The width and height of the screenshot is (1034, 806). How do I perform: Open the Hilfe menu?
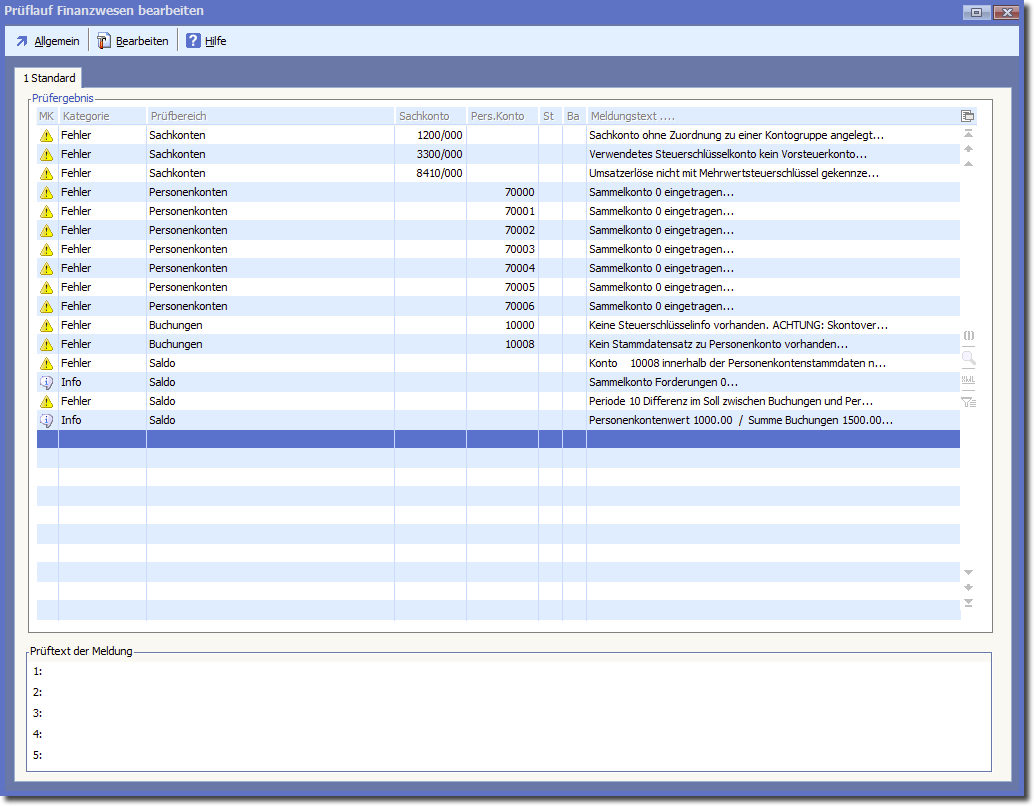pyautogui.click(x=206, y=41)
